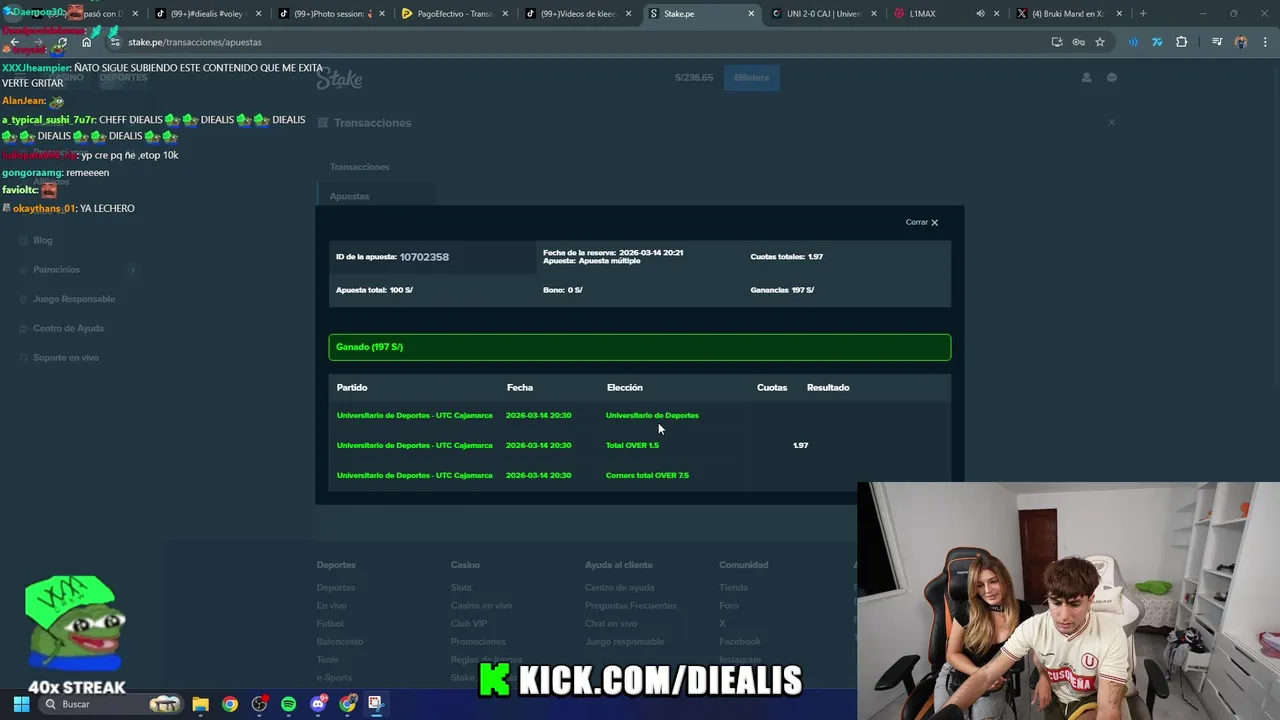Click the Stake logo in the header

click(339, 79)
